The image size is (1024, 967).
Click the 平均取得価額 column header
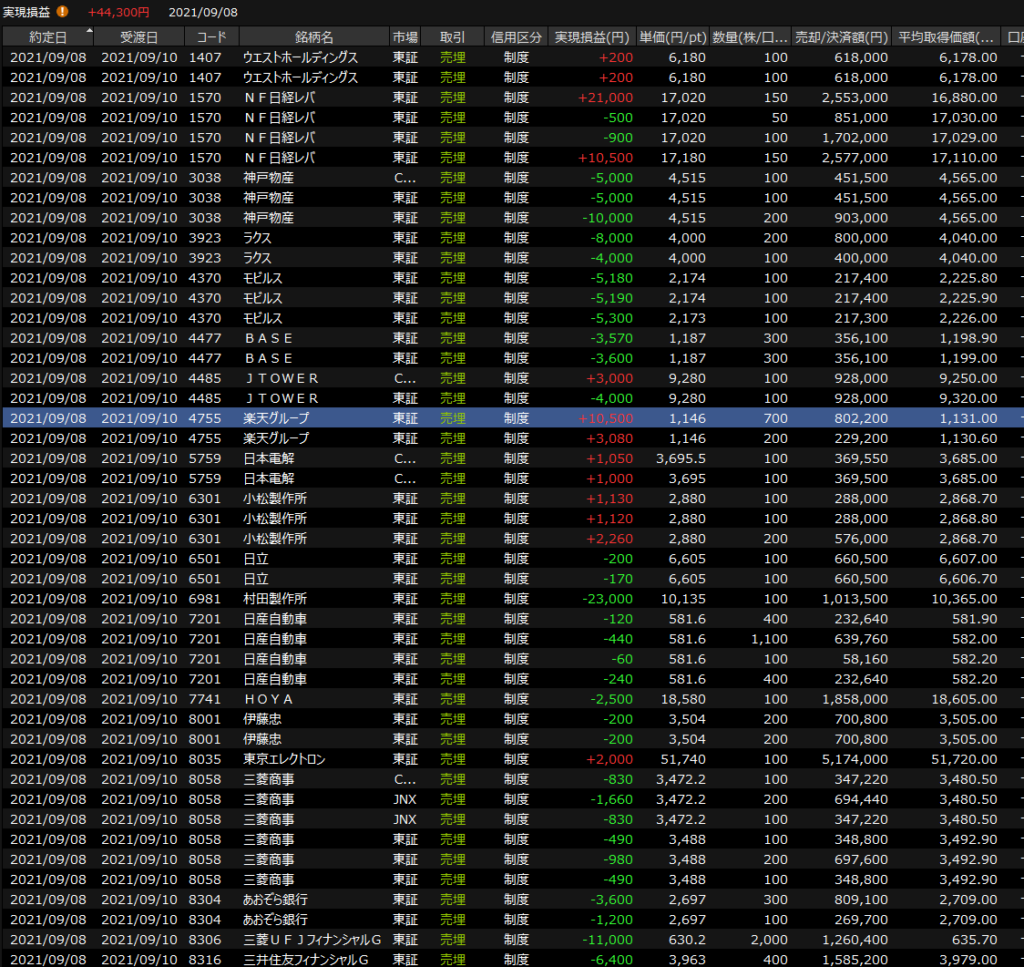(x=946, y=37)
